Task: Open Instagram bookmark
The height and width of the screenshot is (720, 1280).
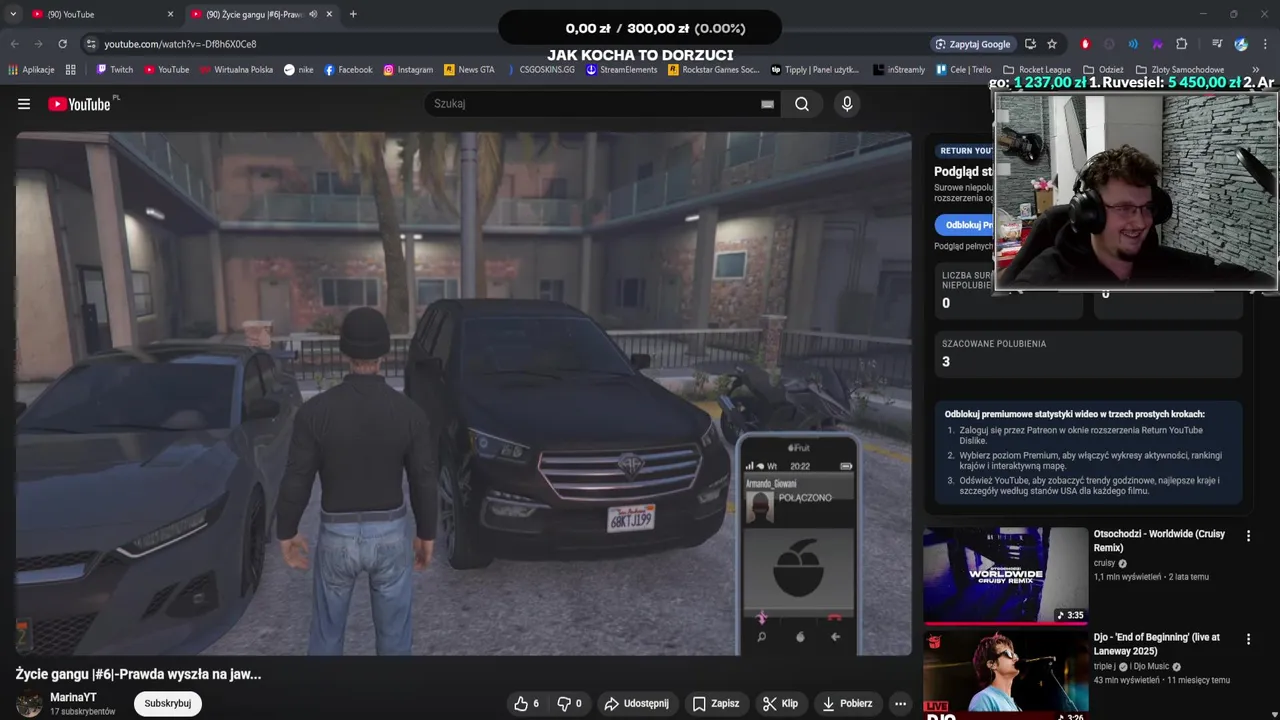Action: pyautogui.click(x=408, y=70)
